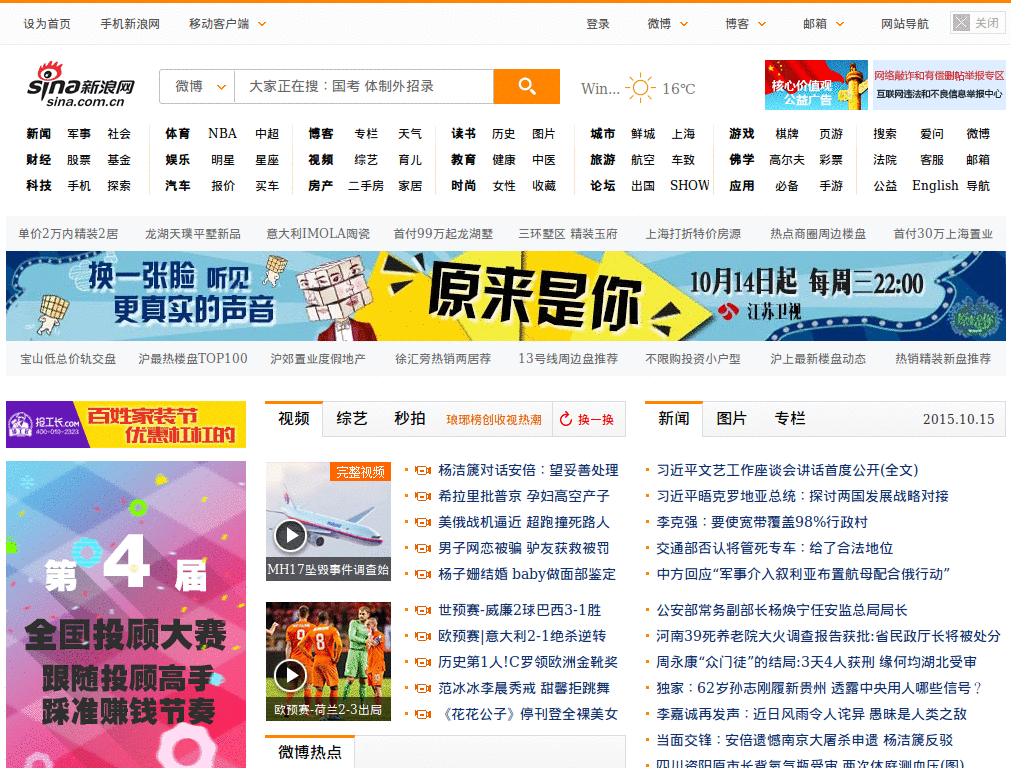Click video icon beside 杨洁篪对话安倍 headline
1024x768 pixels.
[423, 470]
